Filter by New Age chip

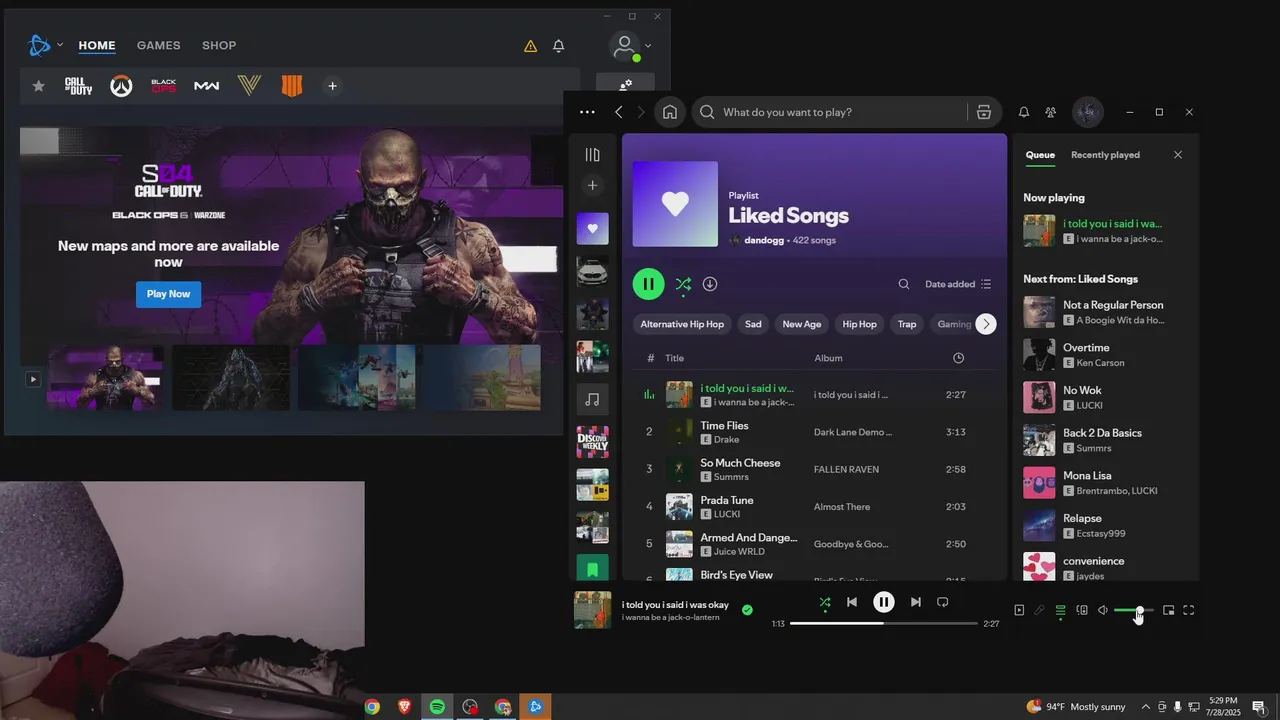pos(802,324)
